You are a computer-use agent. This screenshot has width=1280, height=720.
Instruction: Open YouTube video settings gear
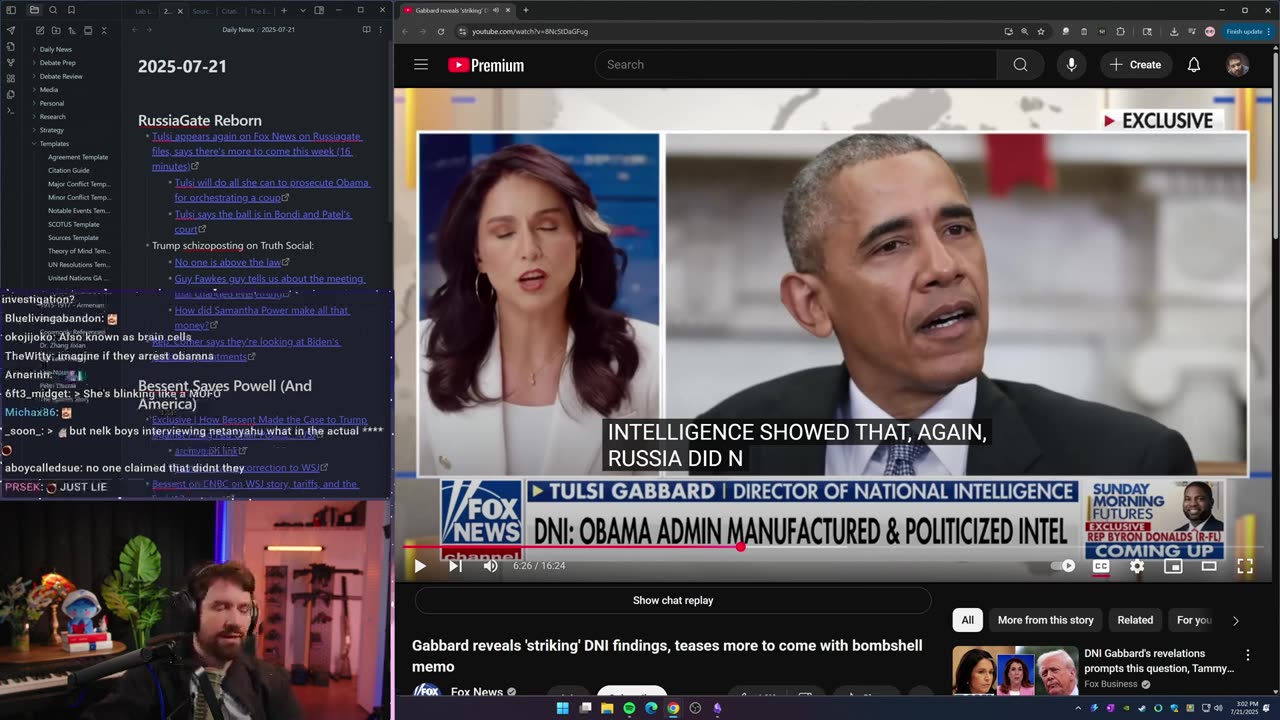tap(1137, 566)
